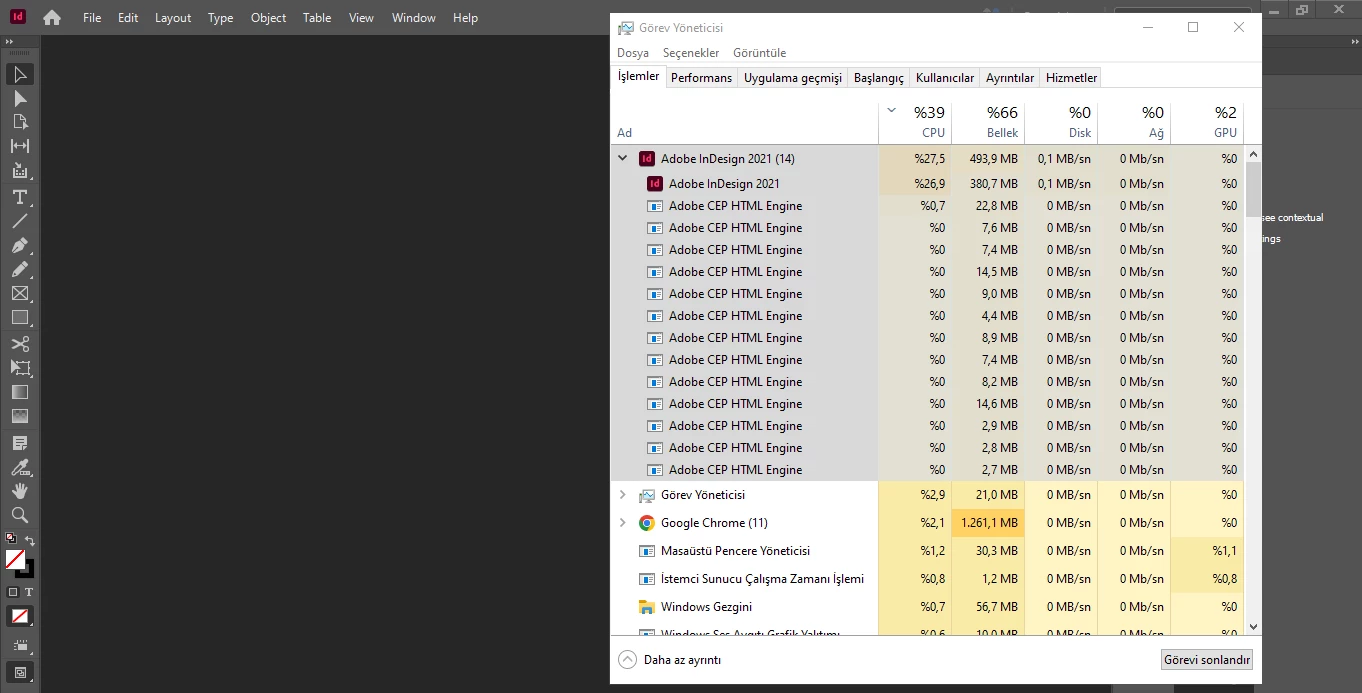Click scrollbar up arrow in process list
The image size is (1362, 693).
coord(1253,154)
